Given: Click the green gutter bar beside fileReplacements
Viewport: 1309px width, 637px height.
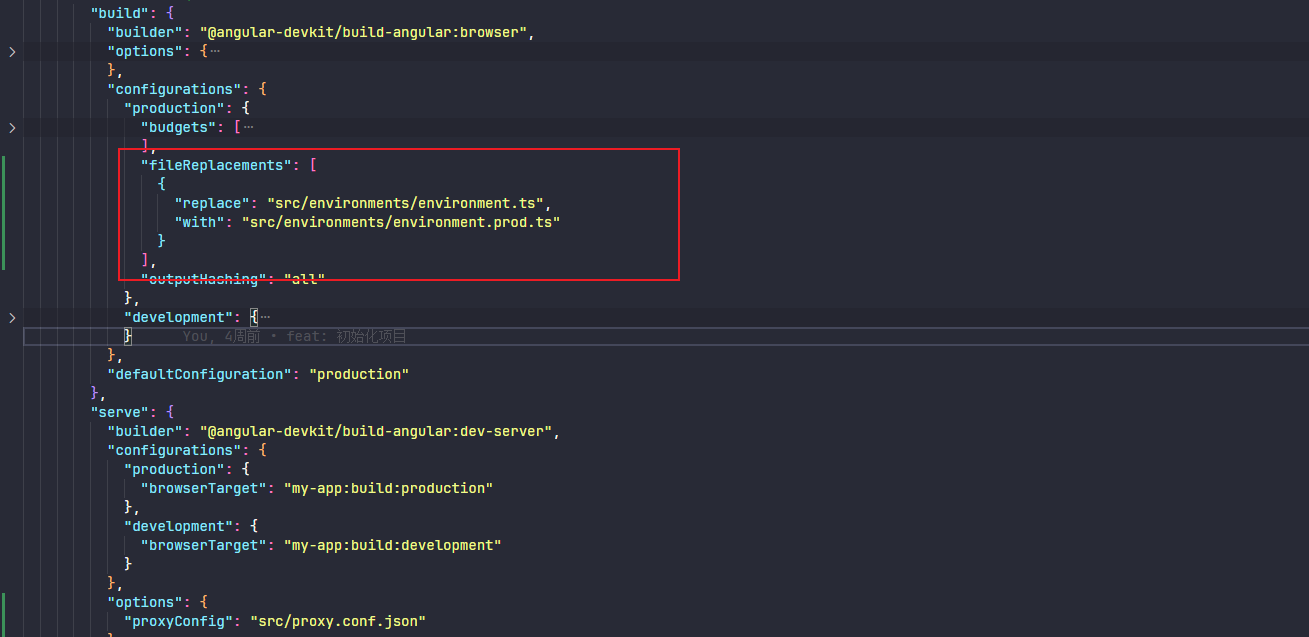Looking at the screenshot, I should click(4, 212).
